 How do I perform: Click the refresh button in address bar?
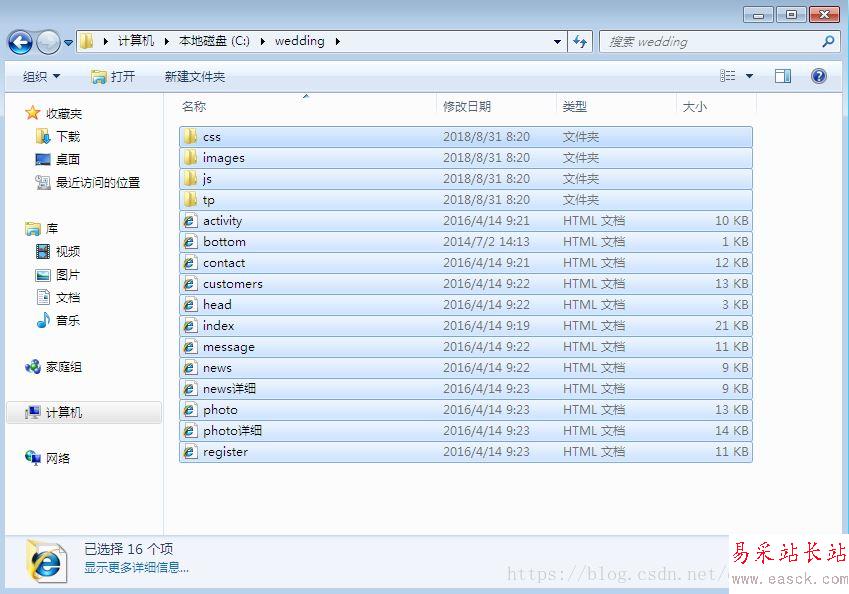[580, 42]
